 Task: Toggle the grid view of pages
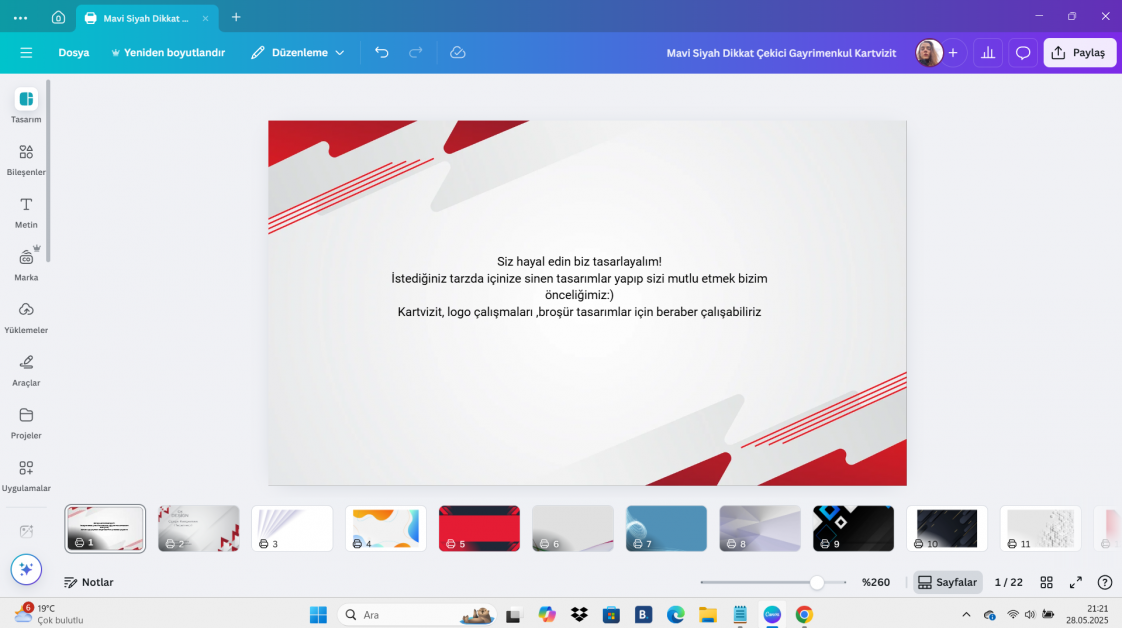pos(1046,582)
